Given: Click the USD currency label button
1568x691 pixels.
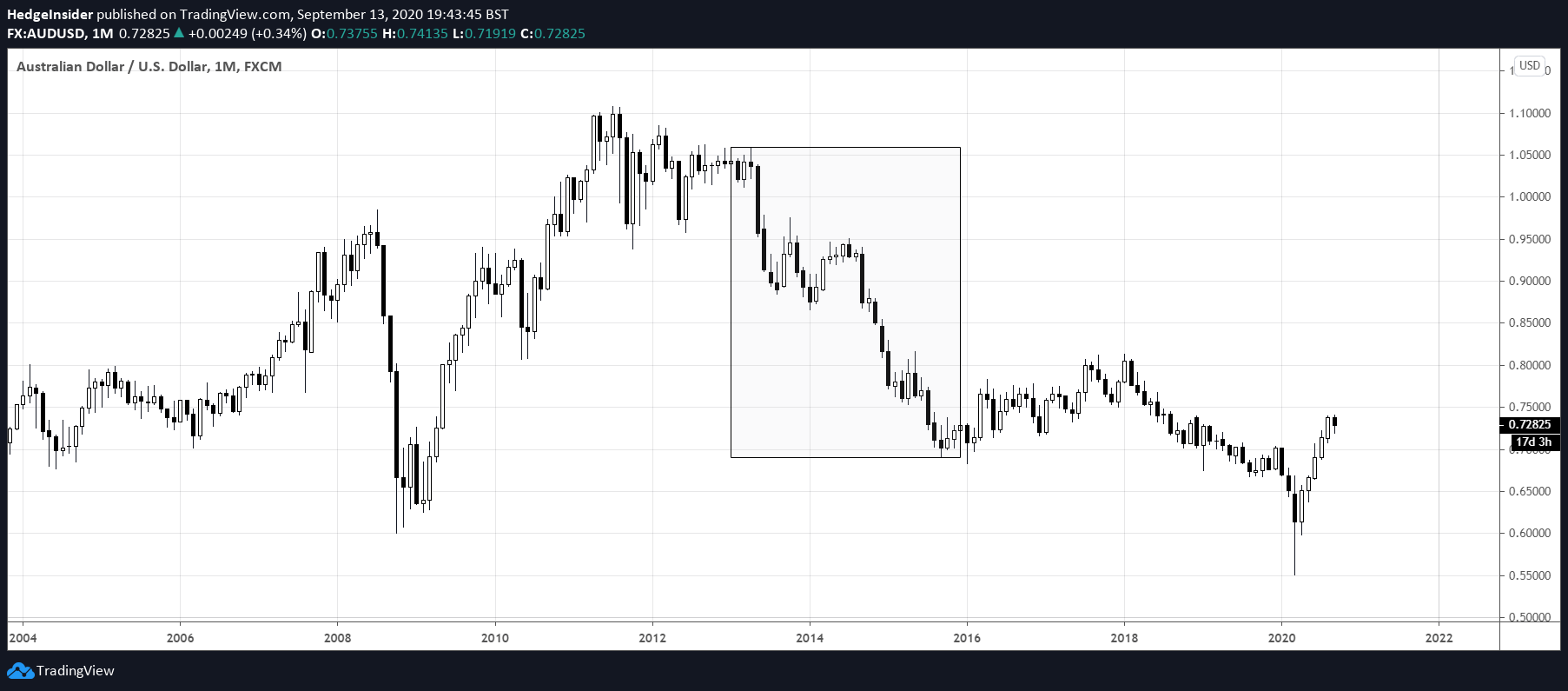Looking at the screenshot, I should (x=1530, y=66).
